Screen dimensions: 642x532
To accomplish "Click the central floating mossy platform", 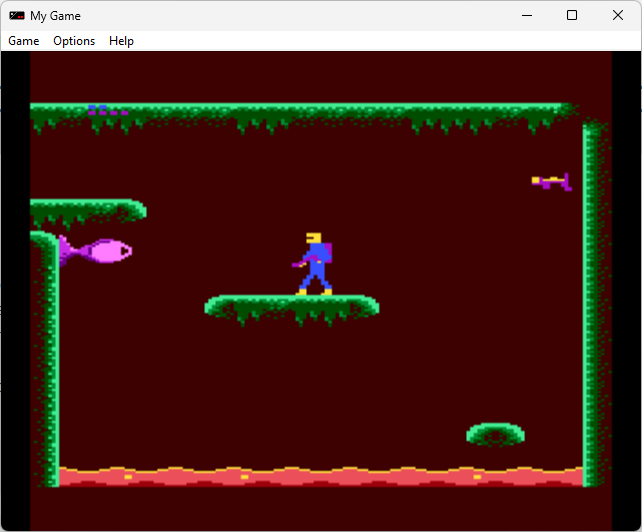I will click(x=291, y=304).
